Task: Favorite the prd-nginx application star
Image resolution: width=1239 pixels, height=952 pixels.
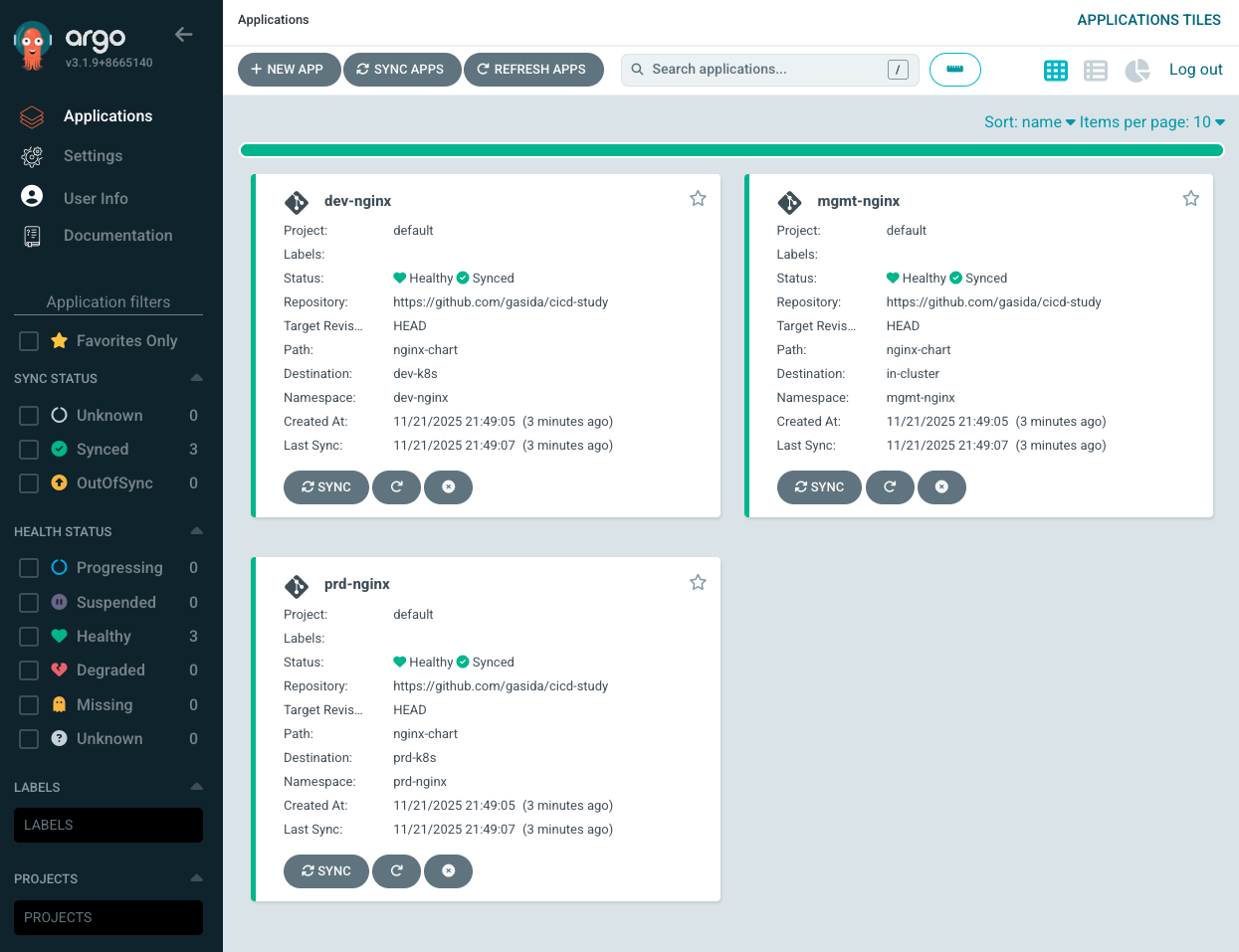Action: [x=698, y=582]
